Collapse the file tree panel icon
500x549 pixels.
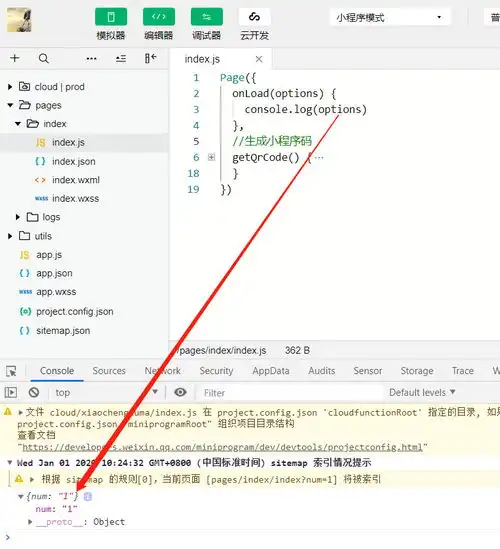(x=151, y=58)
